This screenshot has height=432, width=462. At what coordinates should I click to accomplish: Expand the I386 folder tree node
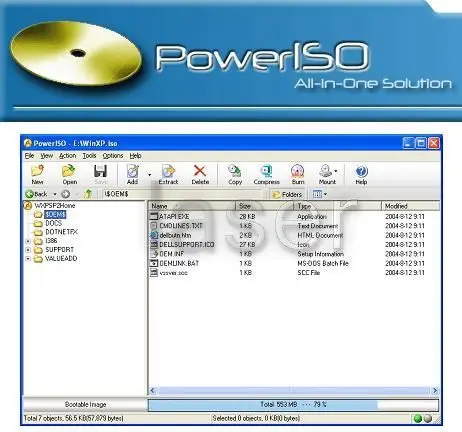coord(28,241)
